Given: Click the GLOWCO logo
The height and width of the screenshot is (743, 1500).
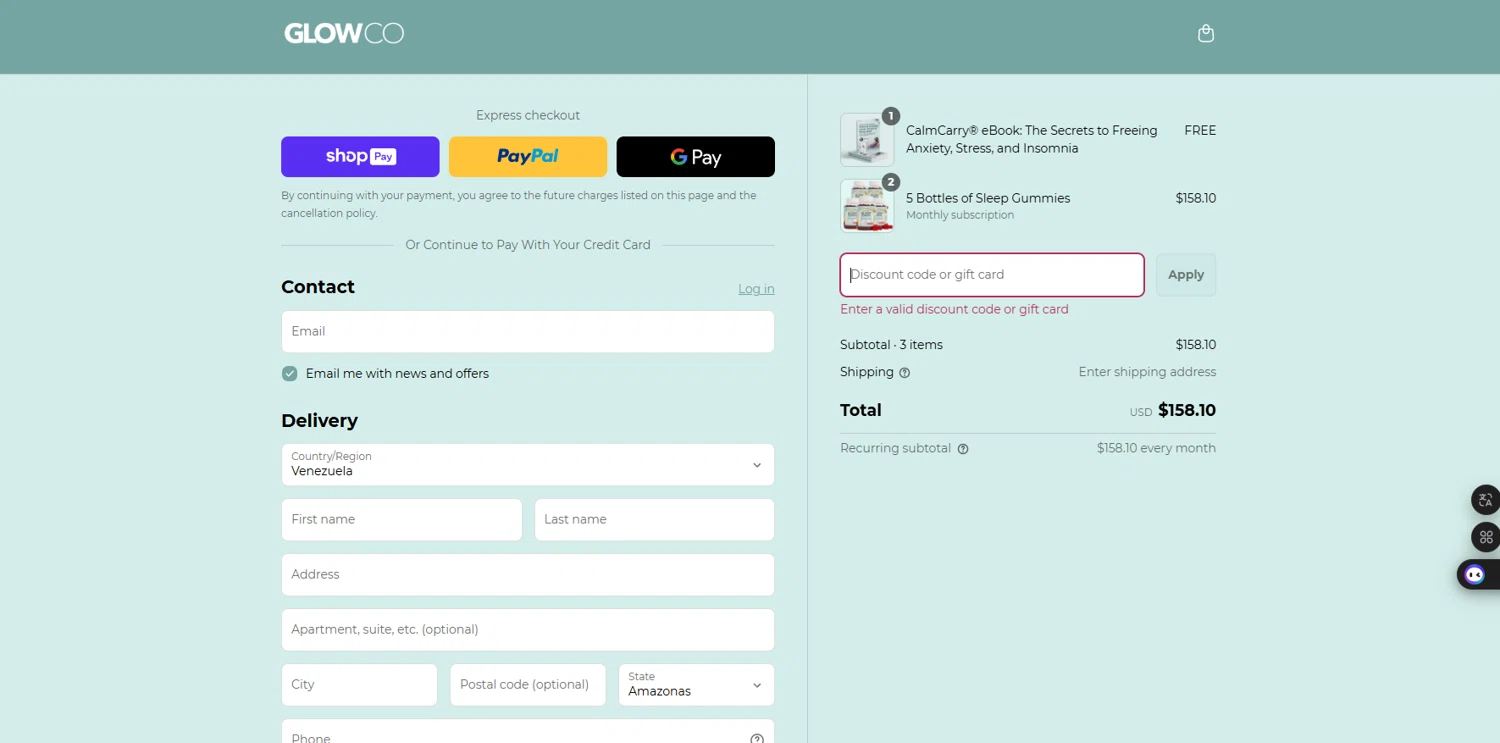Looking at the screenshot, I should (344, 33).
